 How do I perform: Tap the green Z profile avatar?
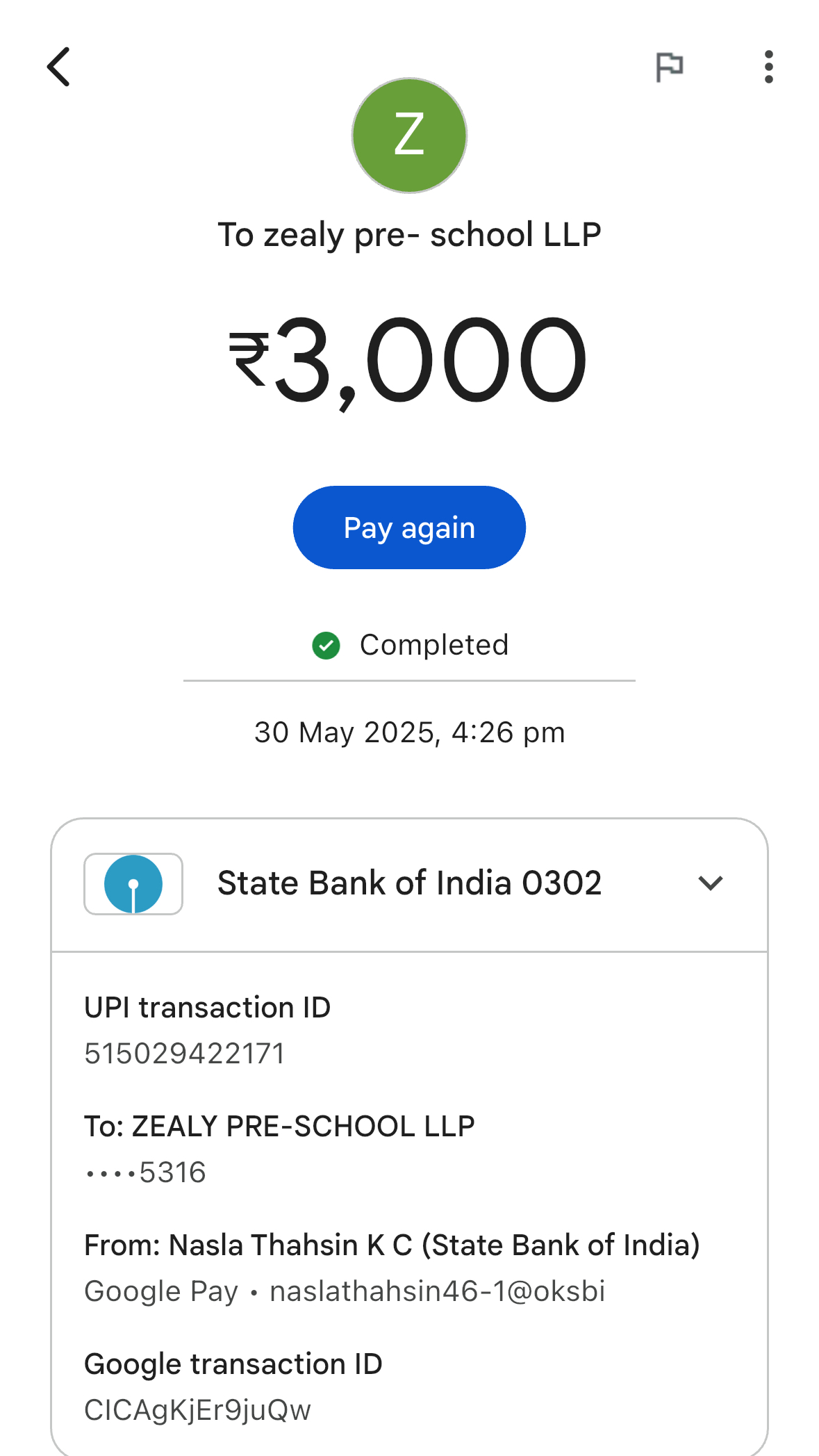pyautogui.click(x=409, y=136)
